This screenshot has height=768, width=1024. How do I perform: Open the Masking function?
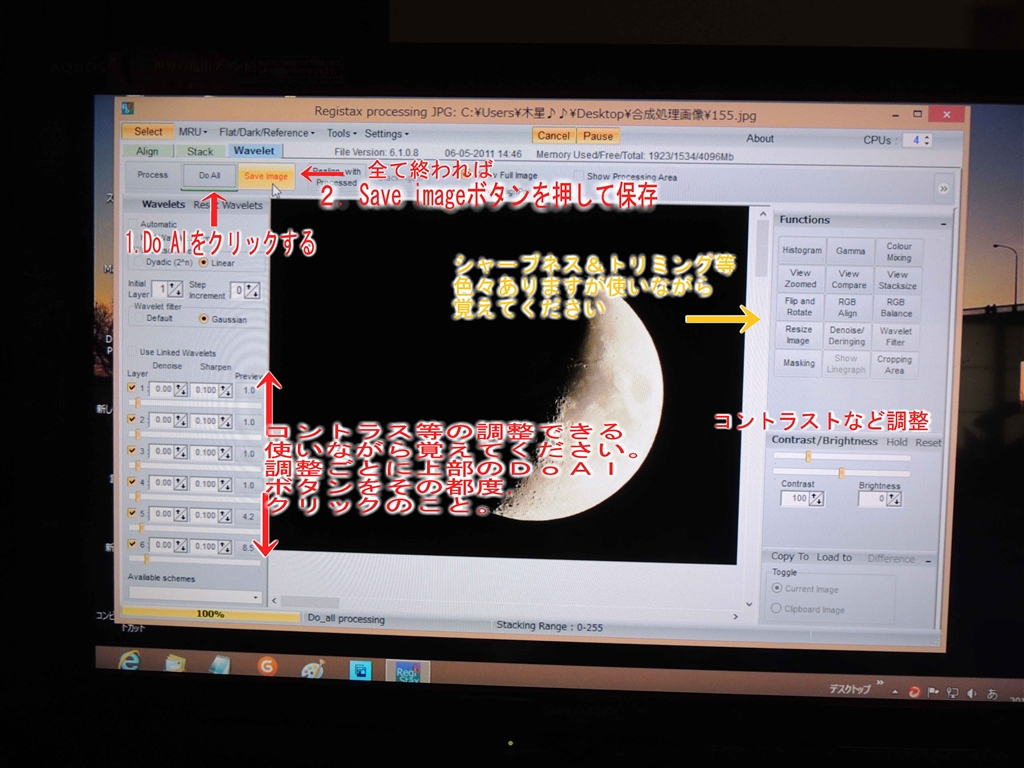click(798, 362)
